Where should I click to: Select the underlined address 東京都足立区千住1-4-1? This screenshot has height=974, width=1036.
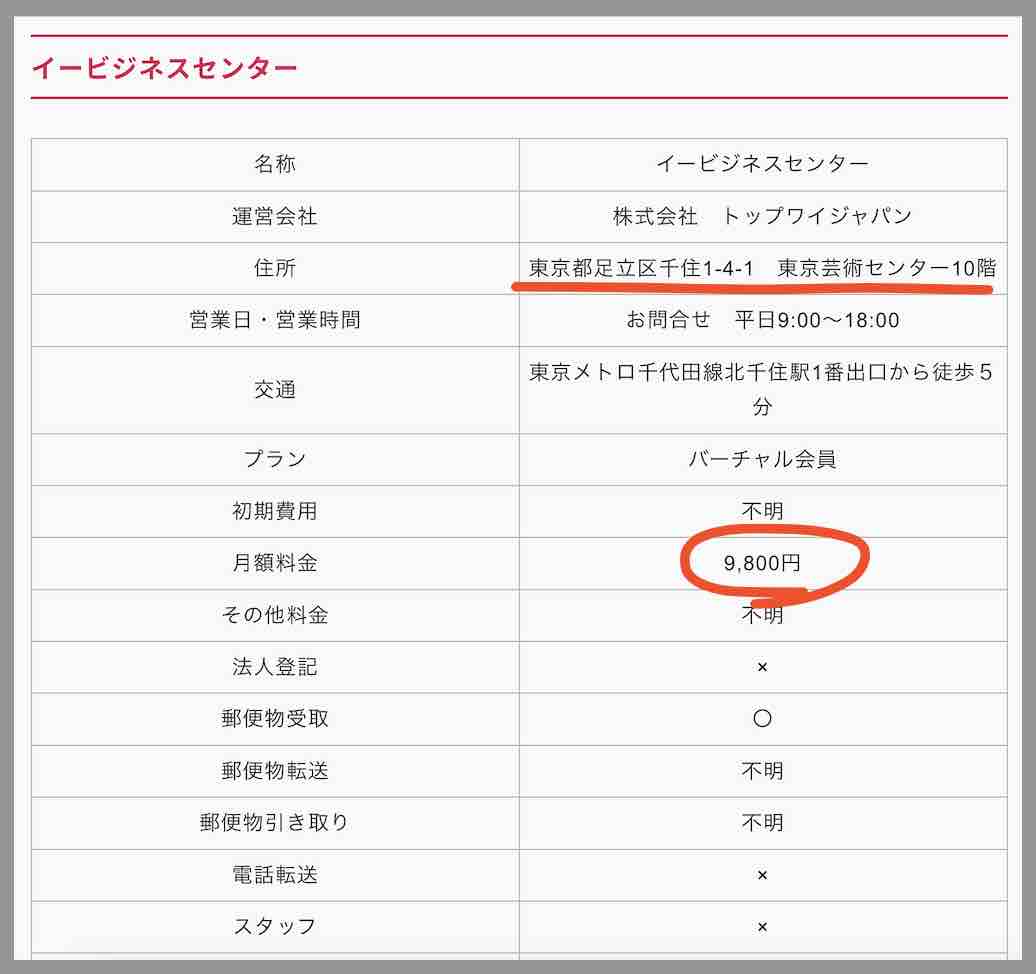pos(640,267)
